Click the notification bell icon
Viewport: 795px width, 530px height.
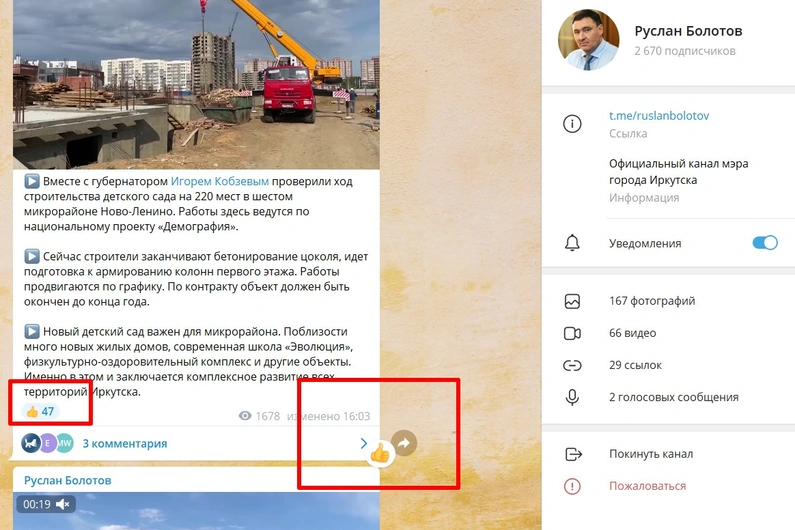[x=572, y=243]
